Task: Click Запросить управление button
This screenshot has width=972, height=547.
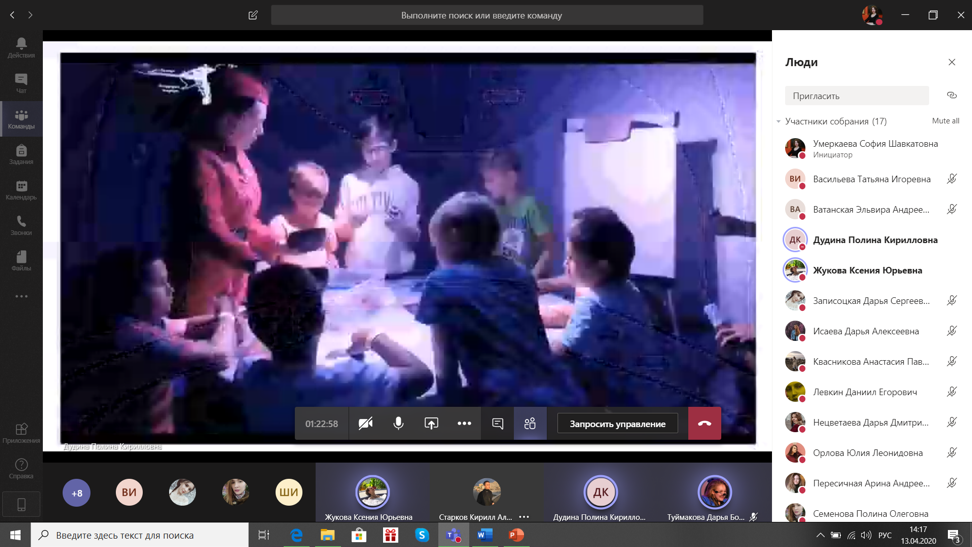Action: [617, 424]
